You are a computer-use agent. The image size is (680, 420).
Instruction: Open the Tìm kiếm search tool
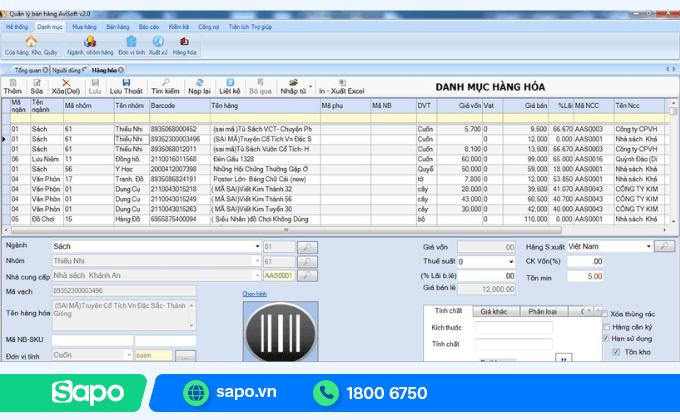pyautogui.click(x=165, y=87)
